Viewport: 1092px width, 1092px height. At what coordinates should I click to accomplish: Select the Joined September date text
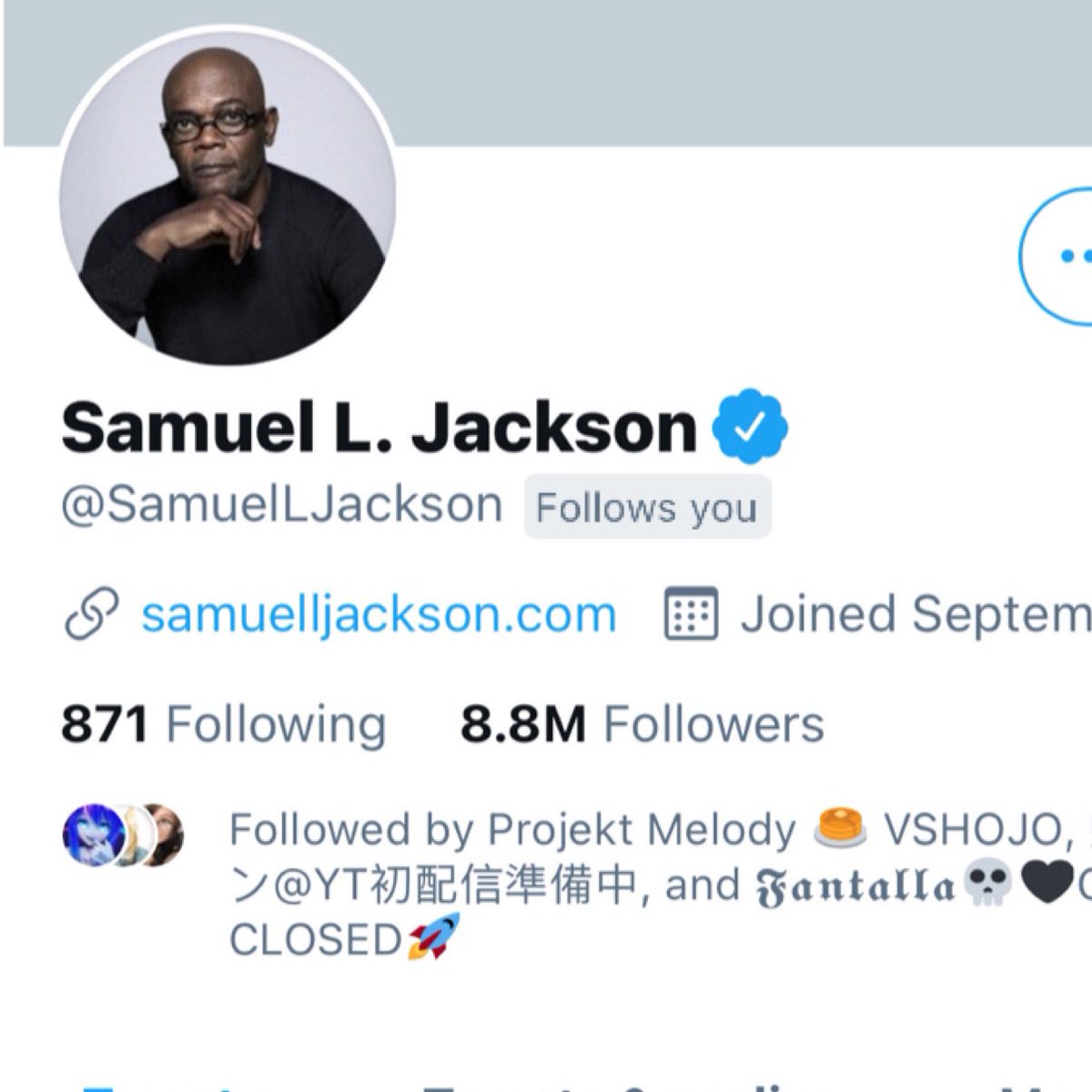(915, 616)
